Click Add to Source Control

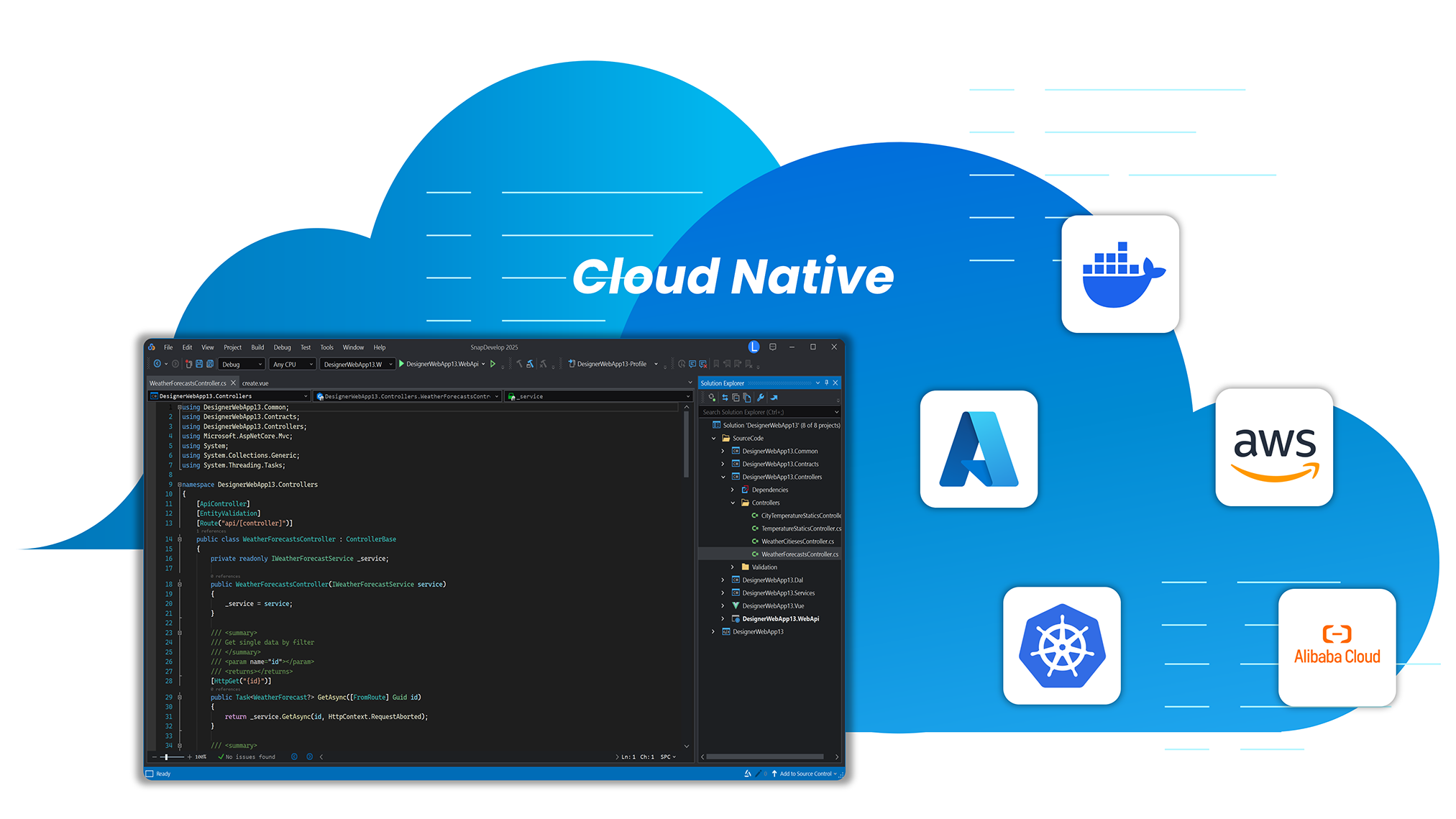tap(804, 774)
